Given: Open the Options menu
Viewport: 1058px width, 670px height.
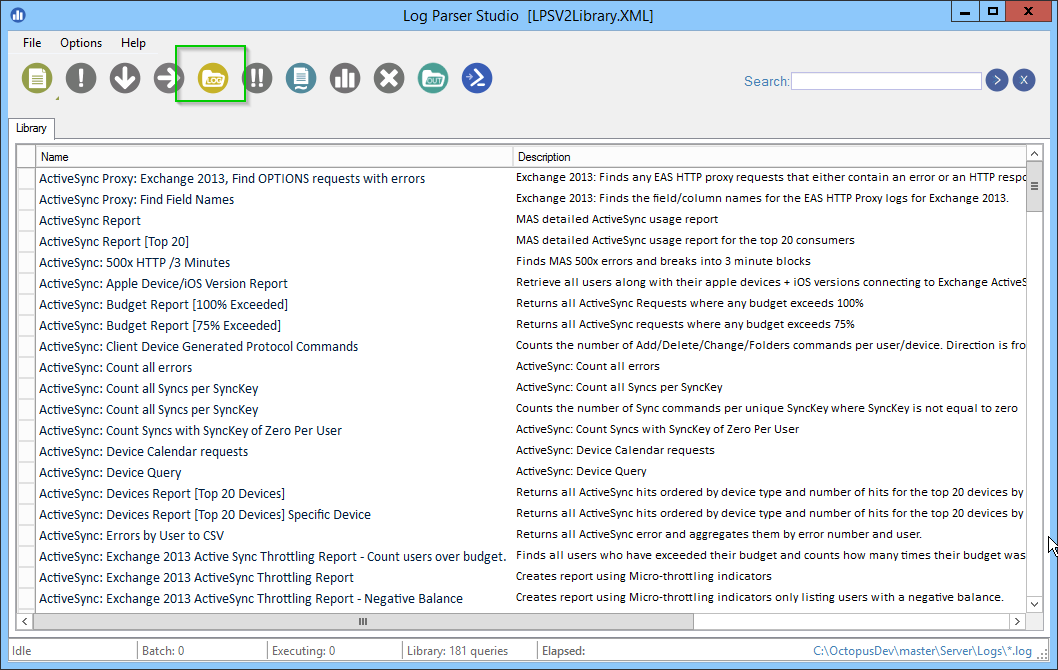Looking at the screenshot, I should [x=81, y=43].
